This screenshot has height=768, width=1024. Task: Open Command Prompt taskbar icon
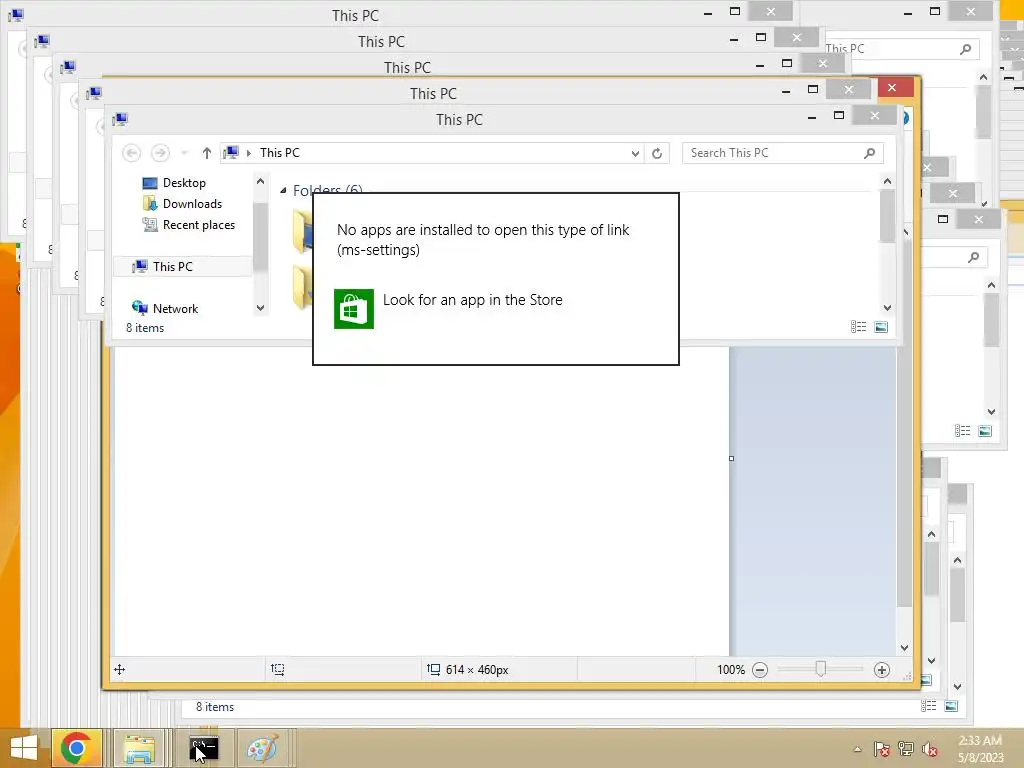tap(203, 748)
